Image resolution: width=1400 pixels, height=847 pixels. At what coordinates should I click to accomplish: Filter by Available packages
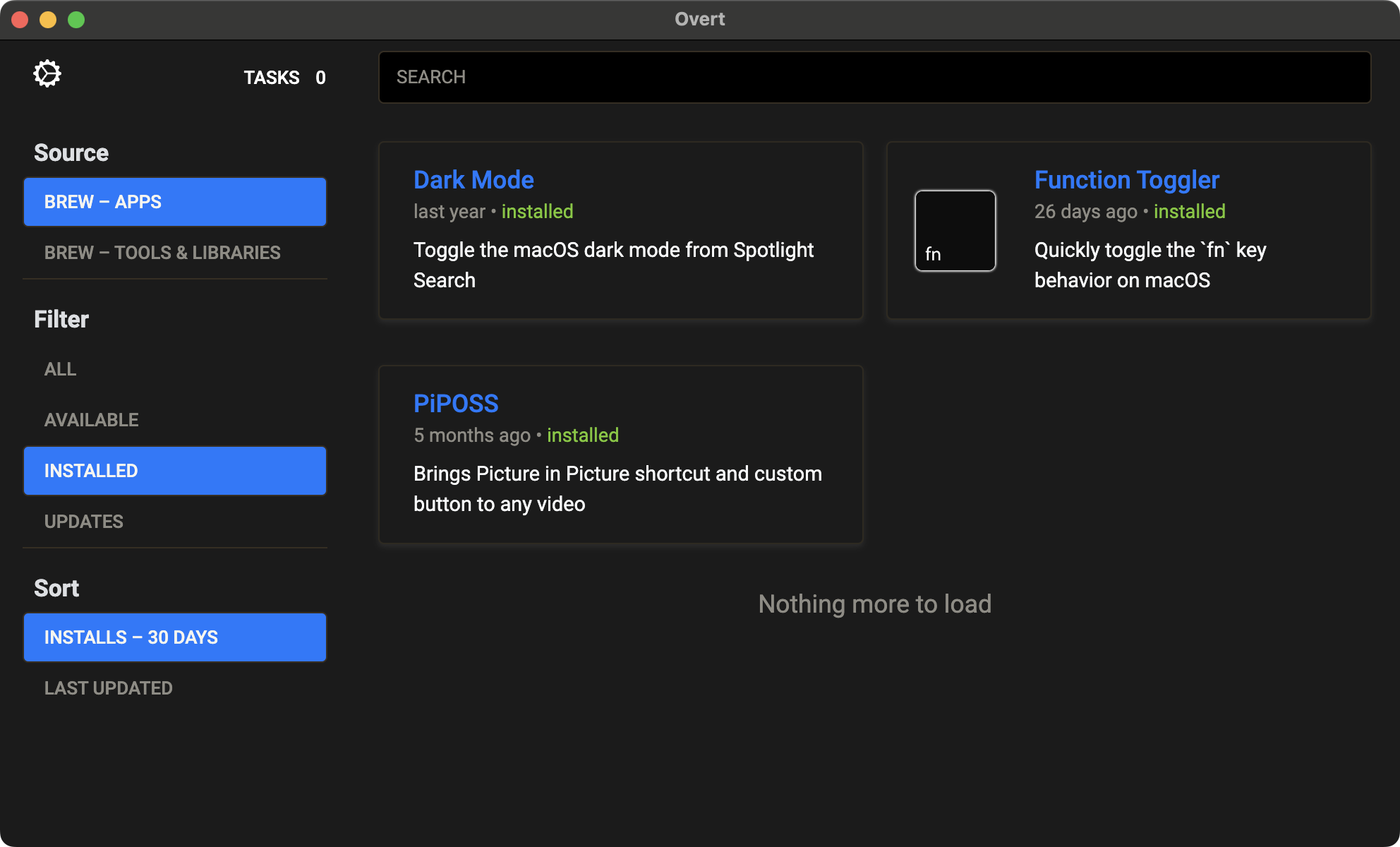pyautogui.click(x=92, y=420)
